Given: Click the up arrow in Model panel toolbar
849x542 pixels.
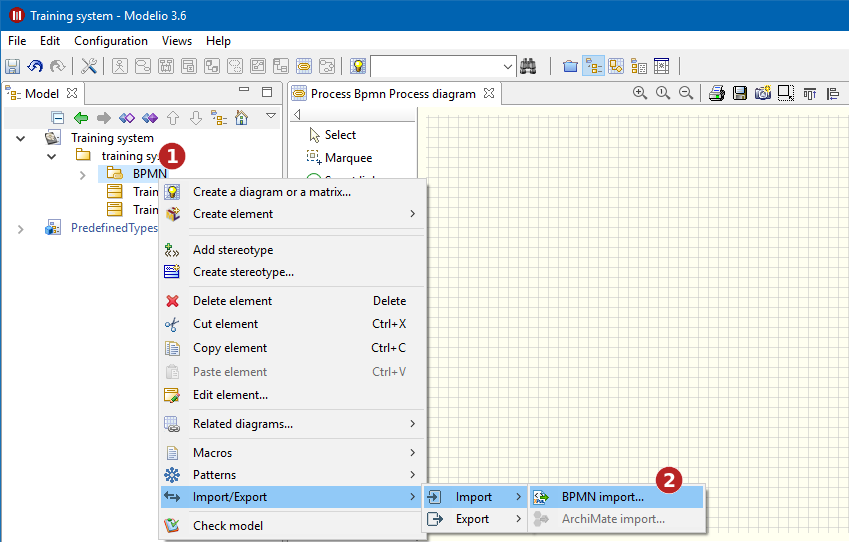Looking at the screenshot, I should point(173,117).
